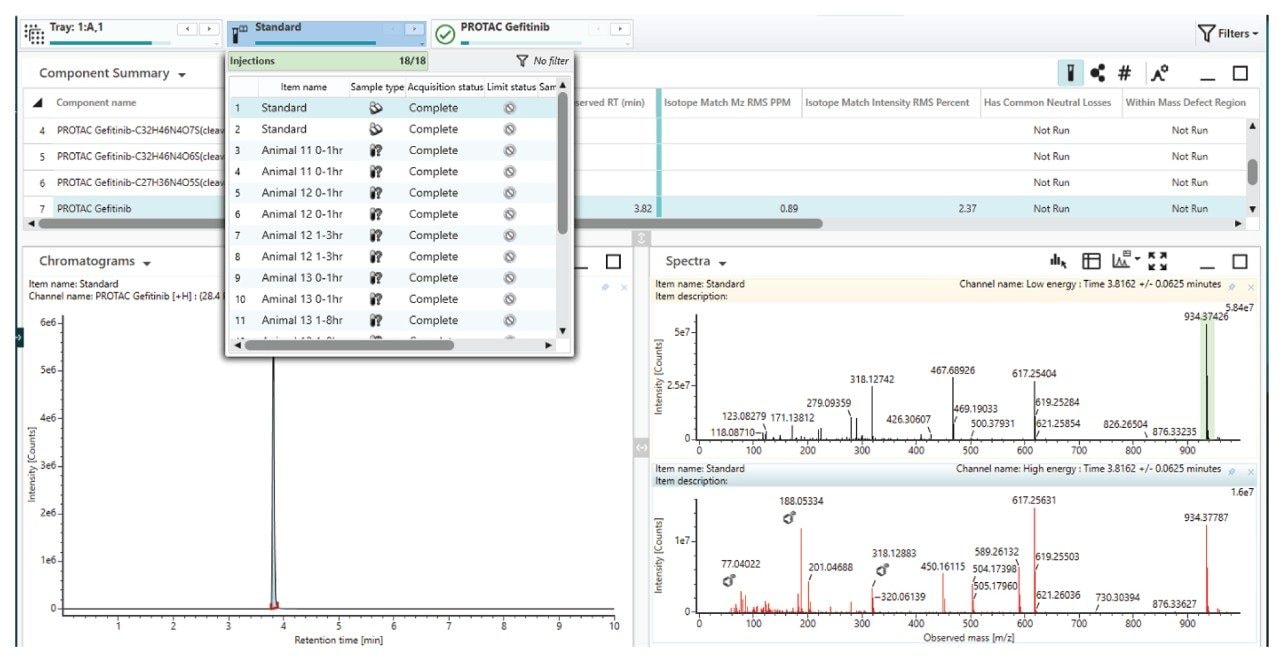
Task: Select injection 3 Animal 11 0-1hr
Action: [x=393, y=150]
